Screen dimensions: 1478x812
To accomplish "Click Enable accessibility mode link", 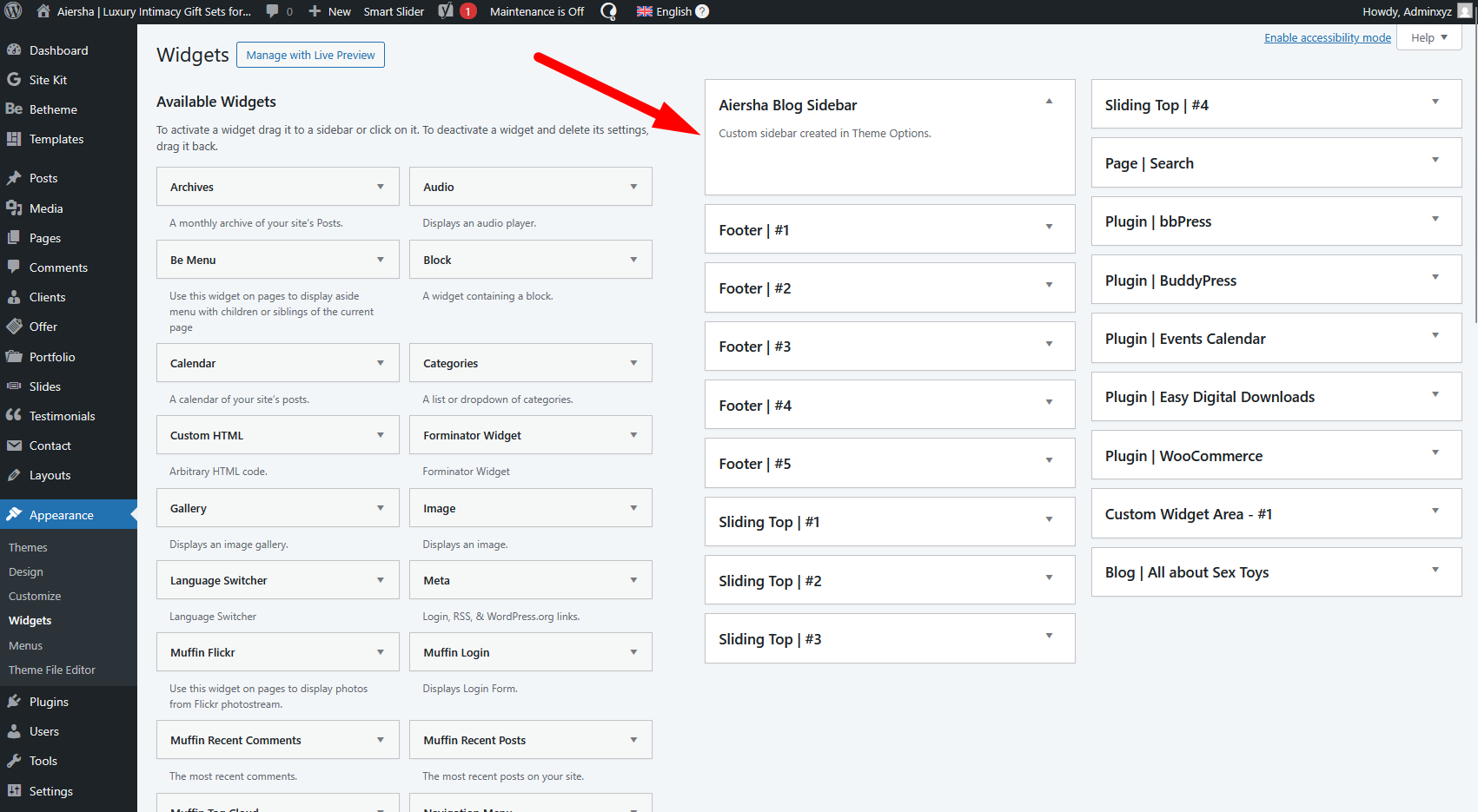I will [x=1327, y=37].
